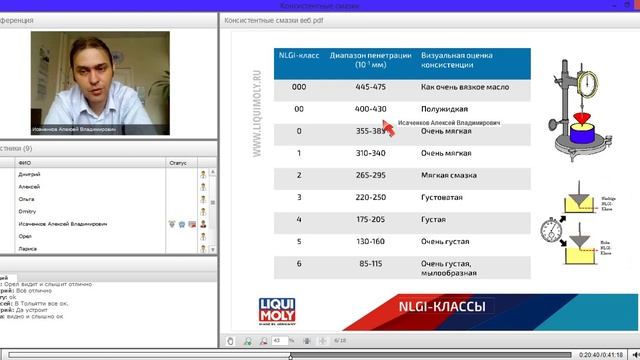Image resolution: width=640 pixels, height=360 pixels.
Task: Click the video playback progress bar
Action: coord(289,355)
